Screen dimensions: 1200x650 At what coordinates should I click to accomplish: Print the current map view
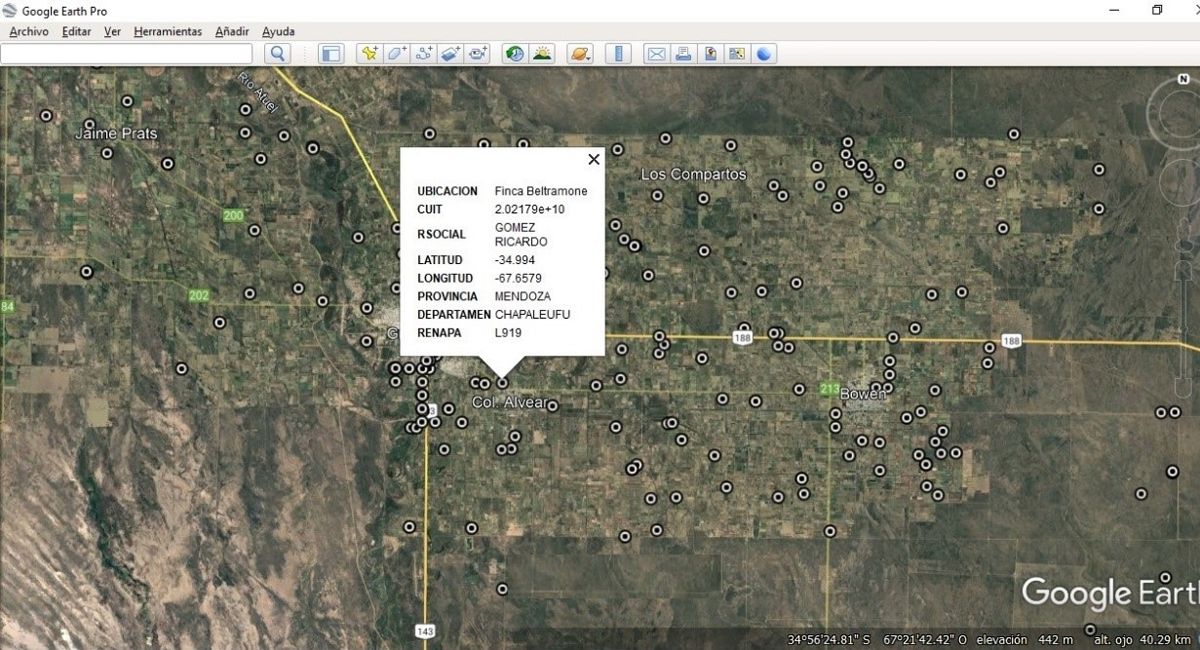click(x=683, y=54)
